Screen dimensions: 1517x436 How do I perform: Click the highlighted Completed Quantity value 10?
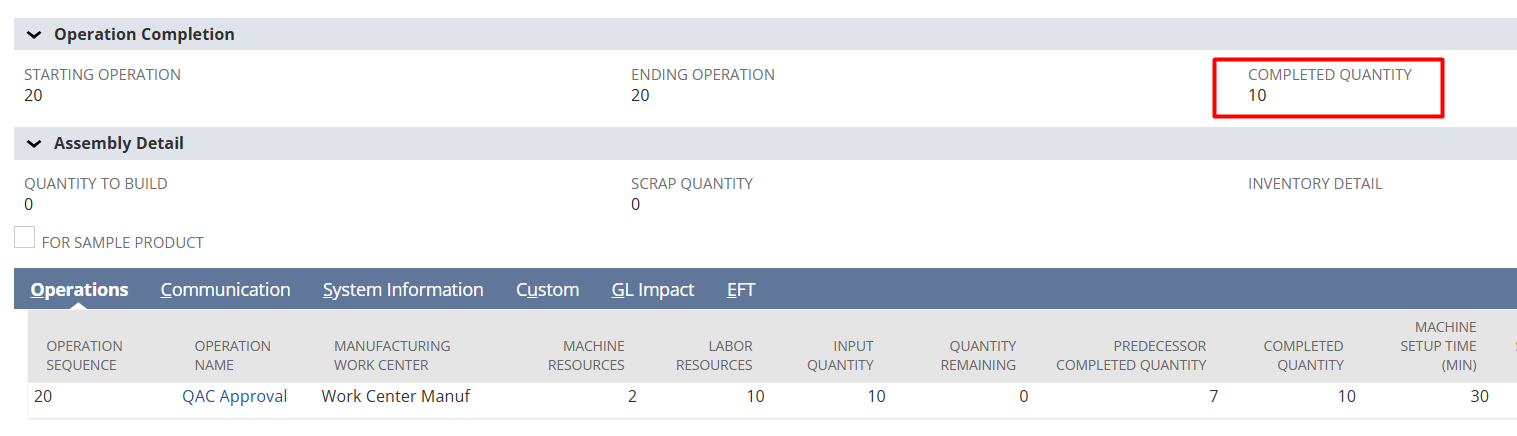point(1257,96)
